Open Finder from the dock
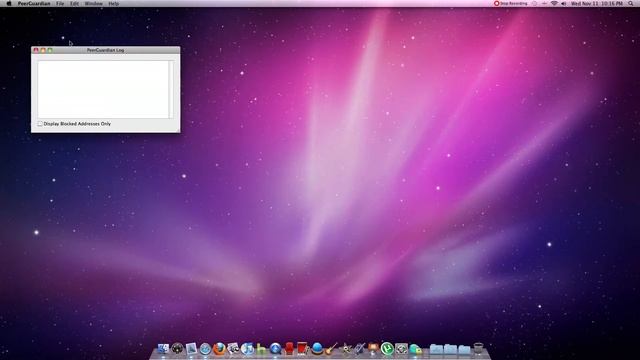Viewport: 640px width, 360px height. 163,349
